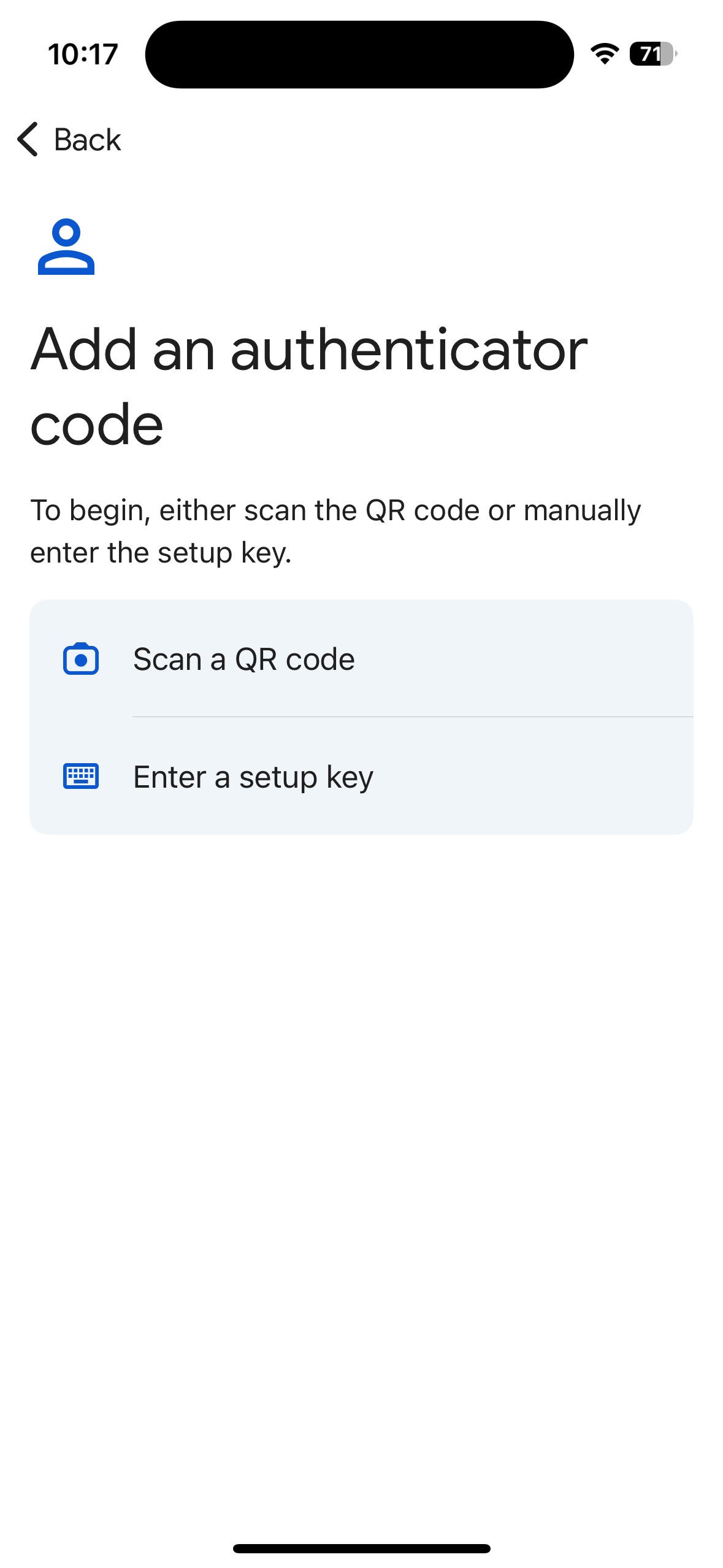The width and height of the screenshot is (723, 1568).
Task: Tap the Wi-Fi status icon
Action: pos(605,54)
